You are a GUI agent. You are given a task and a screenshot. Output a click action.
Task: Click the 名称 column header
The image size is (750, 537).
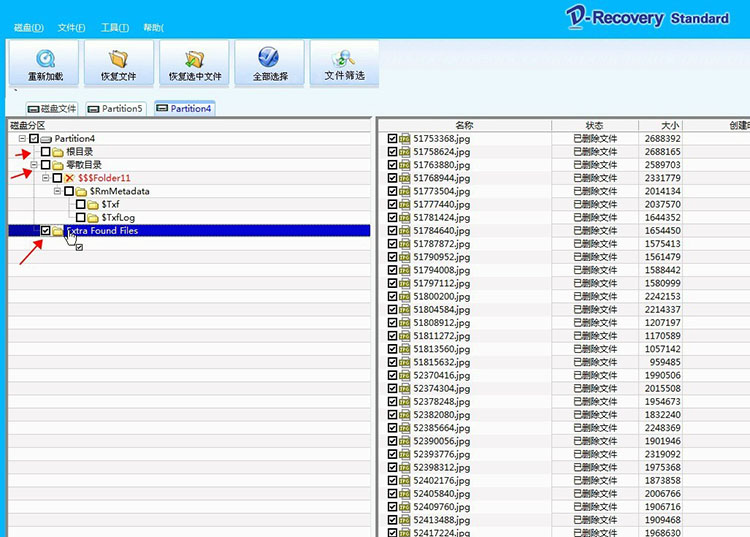(464, 125)
